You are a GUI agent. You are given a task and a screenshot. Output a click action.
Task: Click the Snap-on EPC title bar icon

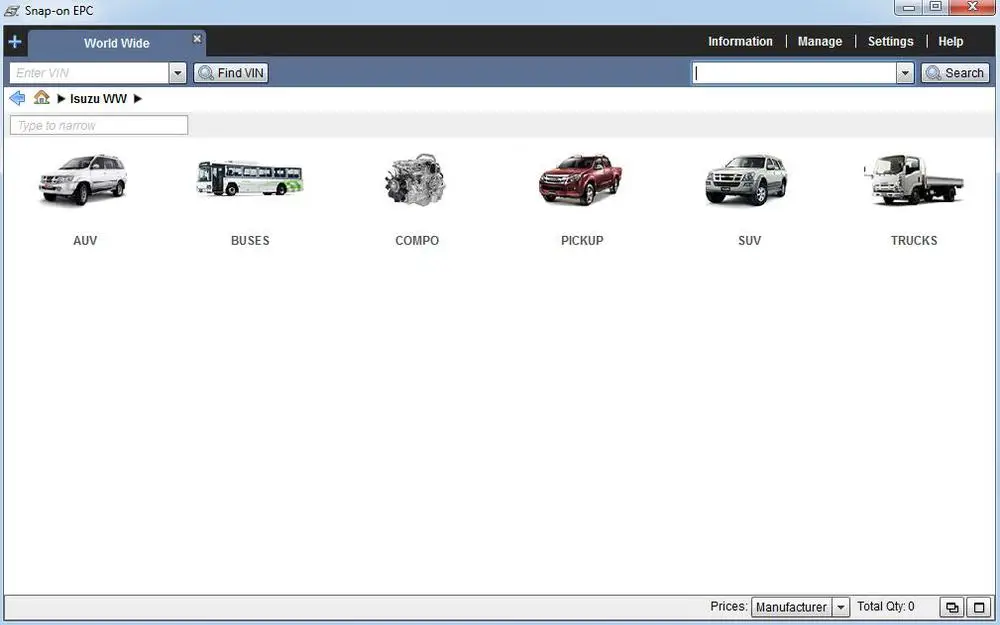(11, 11)
